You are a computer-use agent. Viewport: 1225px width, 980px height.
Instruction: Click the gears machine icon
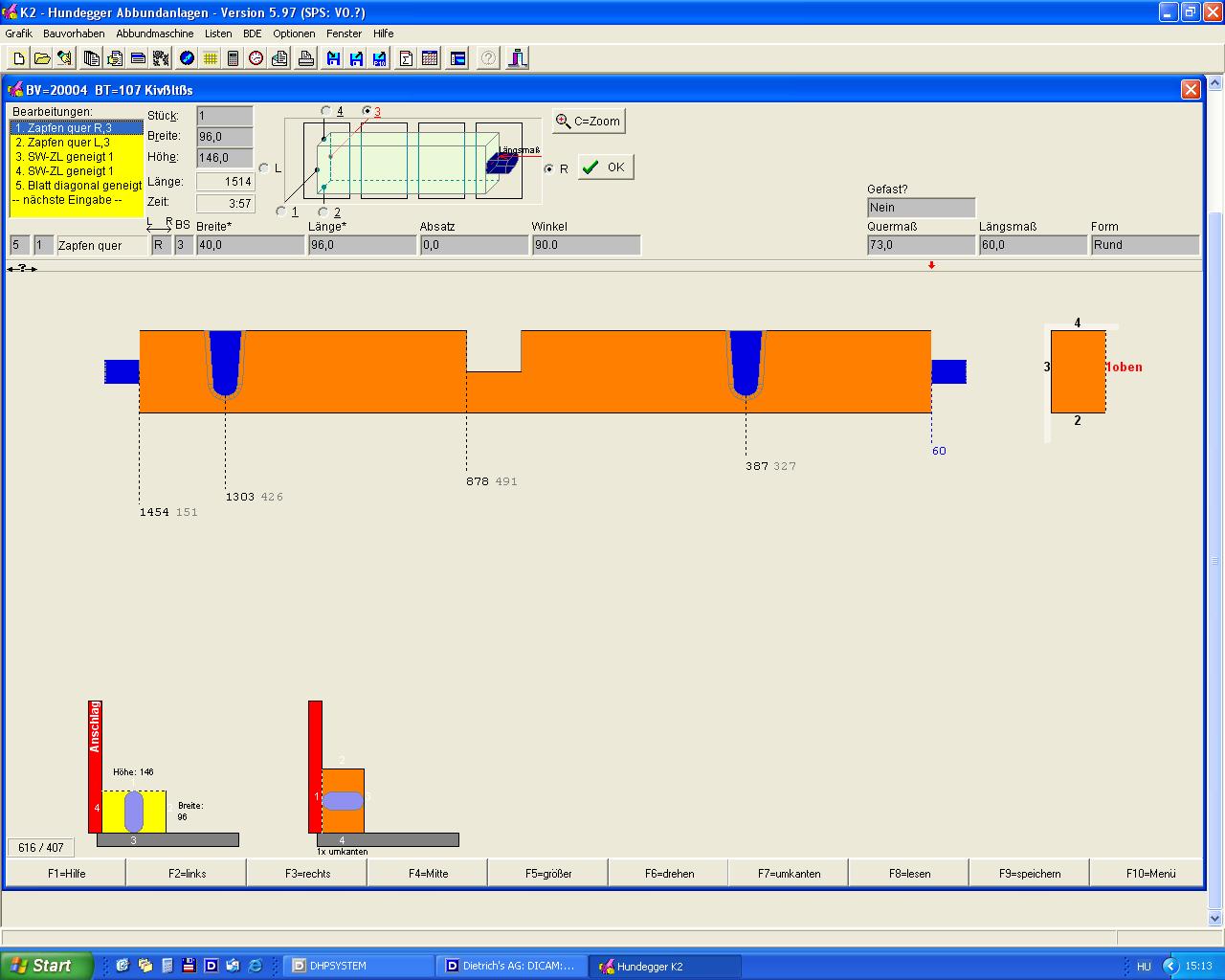pyautogui.click(x=161, y=58)
